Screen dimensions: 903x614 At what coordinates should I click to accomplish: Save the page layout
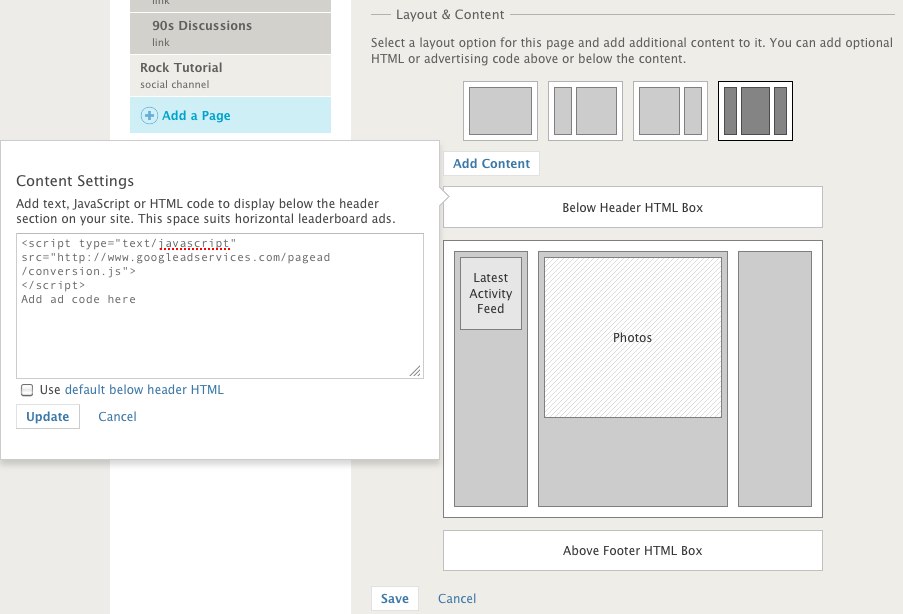point(394,598)
